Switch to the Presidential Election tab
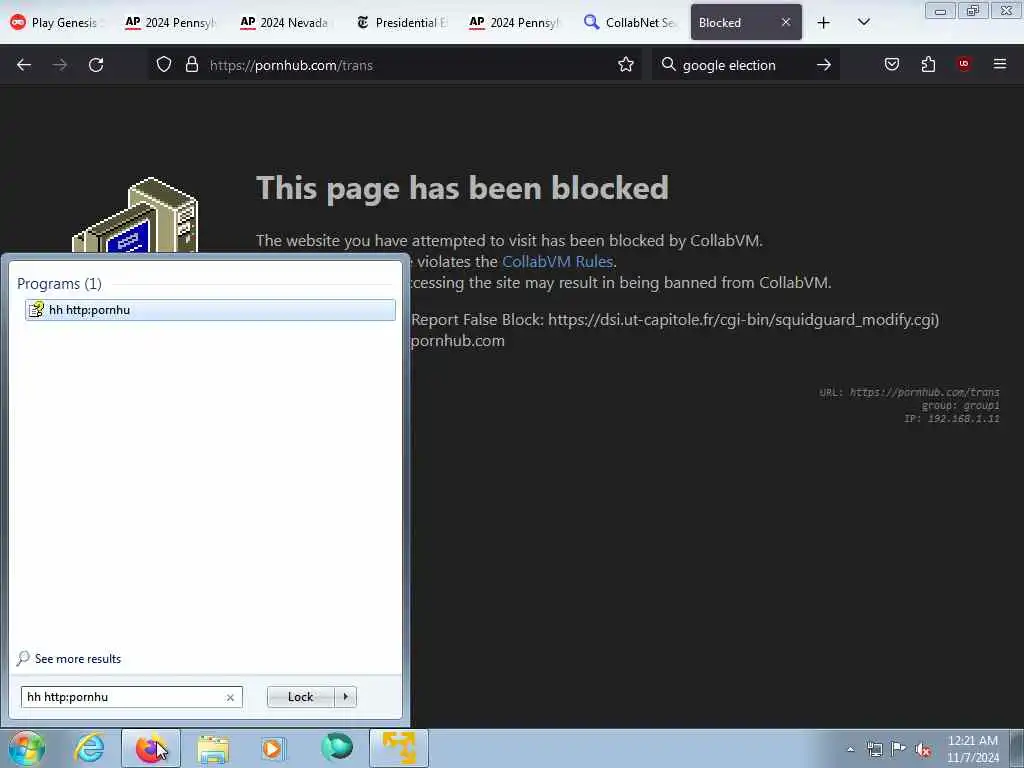Image resolution: width=1024 pixels, height=768 pixels. point(401,22)
